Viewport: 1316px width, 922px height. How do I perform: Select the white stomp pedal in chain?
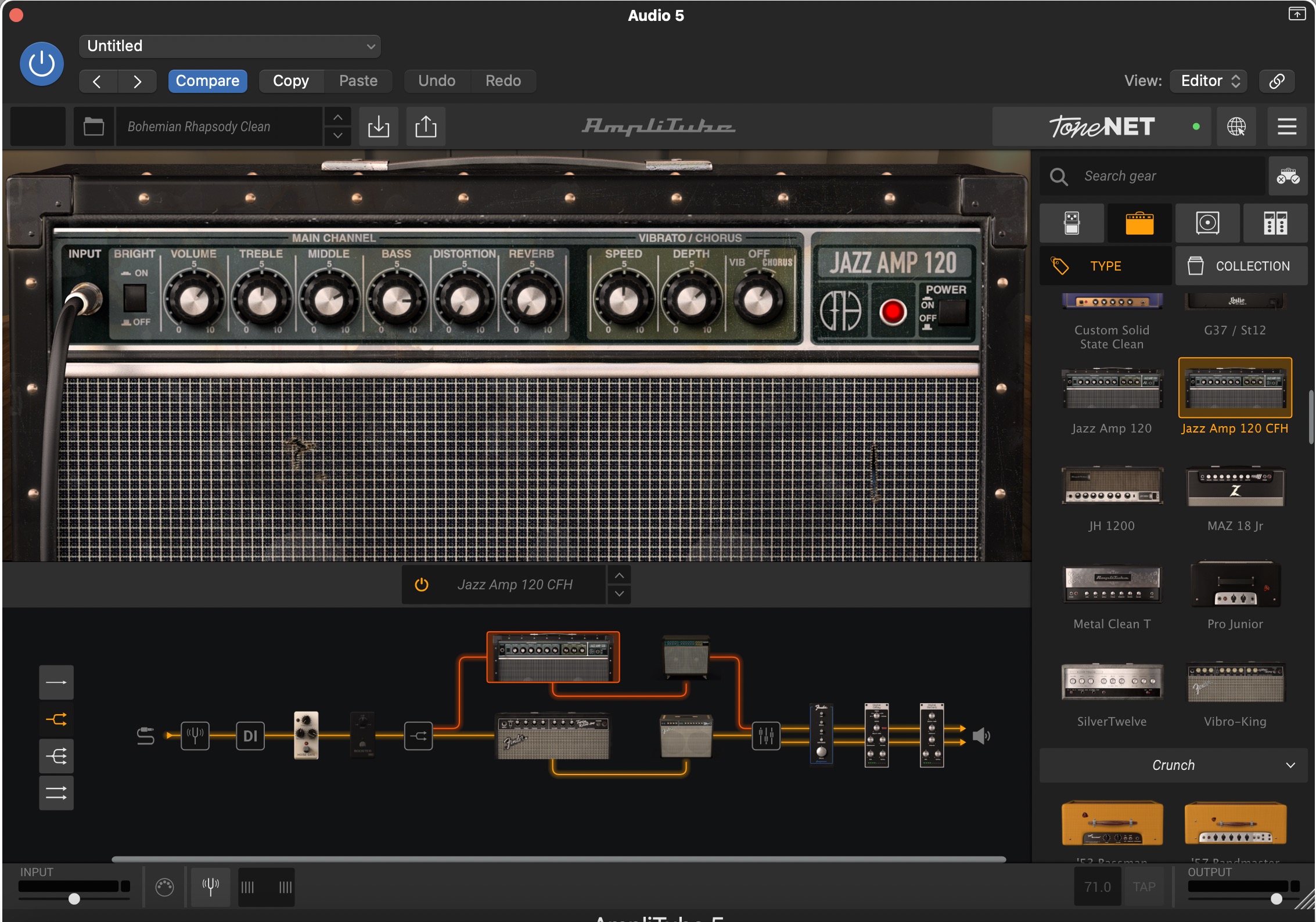(x=306, y=735)
